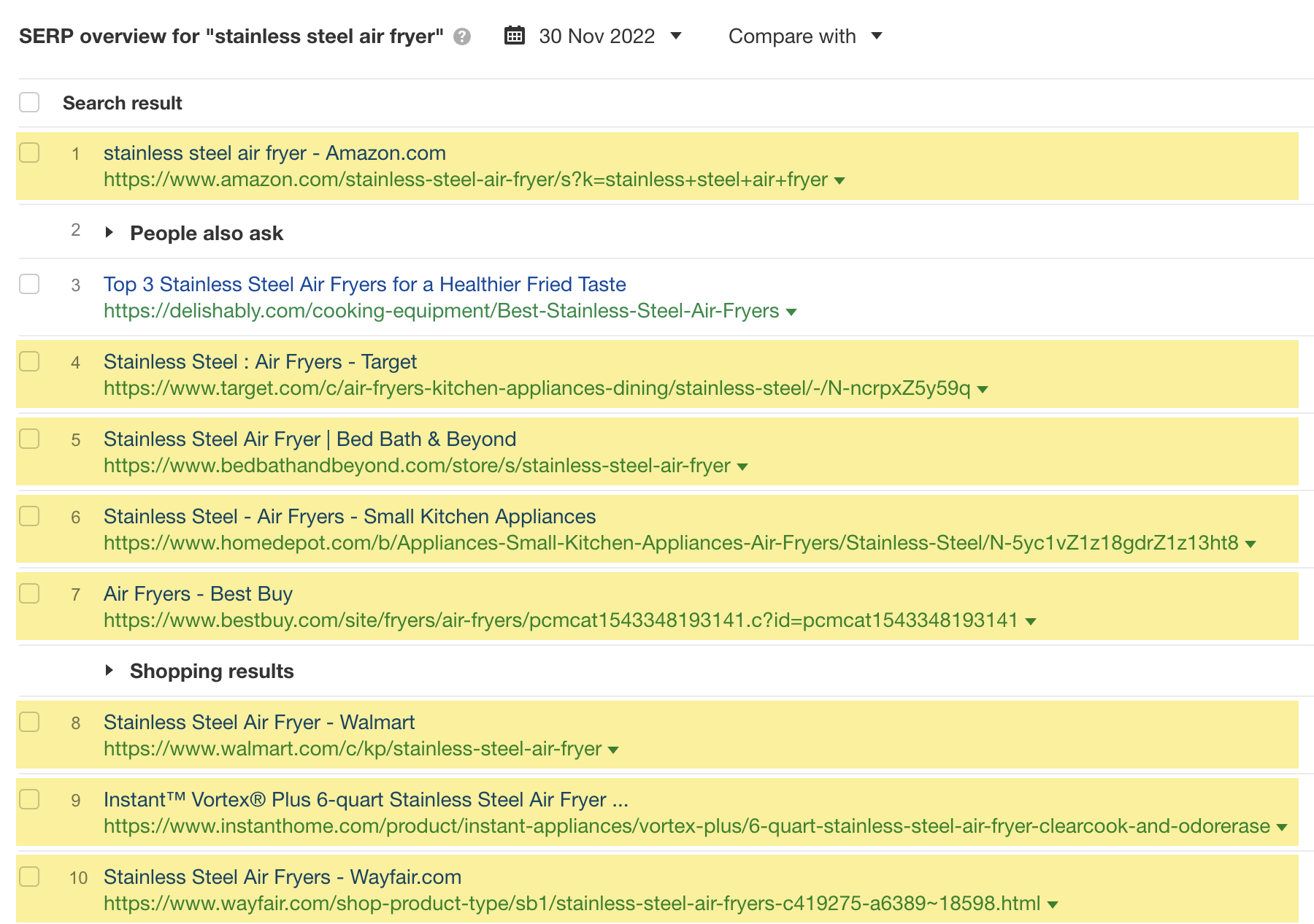Click the delishably.com URL caret arrow
Viewport: 1314px width, 924px height.
pos(791,312)
